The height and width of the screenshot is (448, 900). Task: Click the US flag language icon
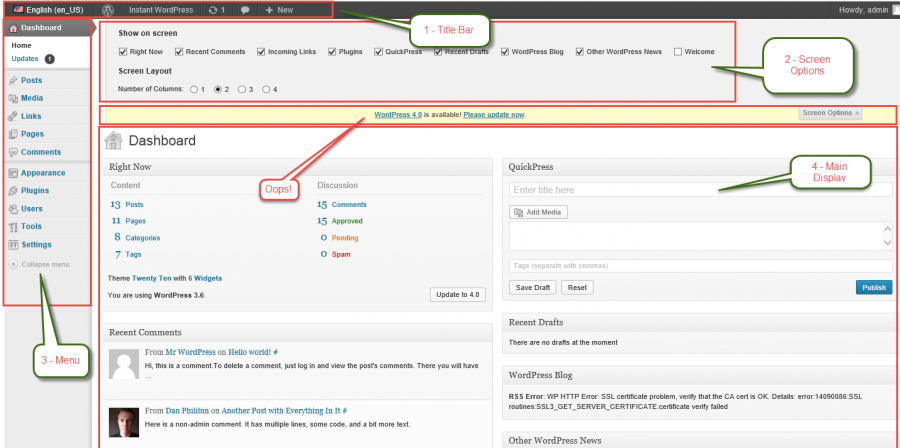[18, 10]
